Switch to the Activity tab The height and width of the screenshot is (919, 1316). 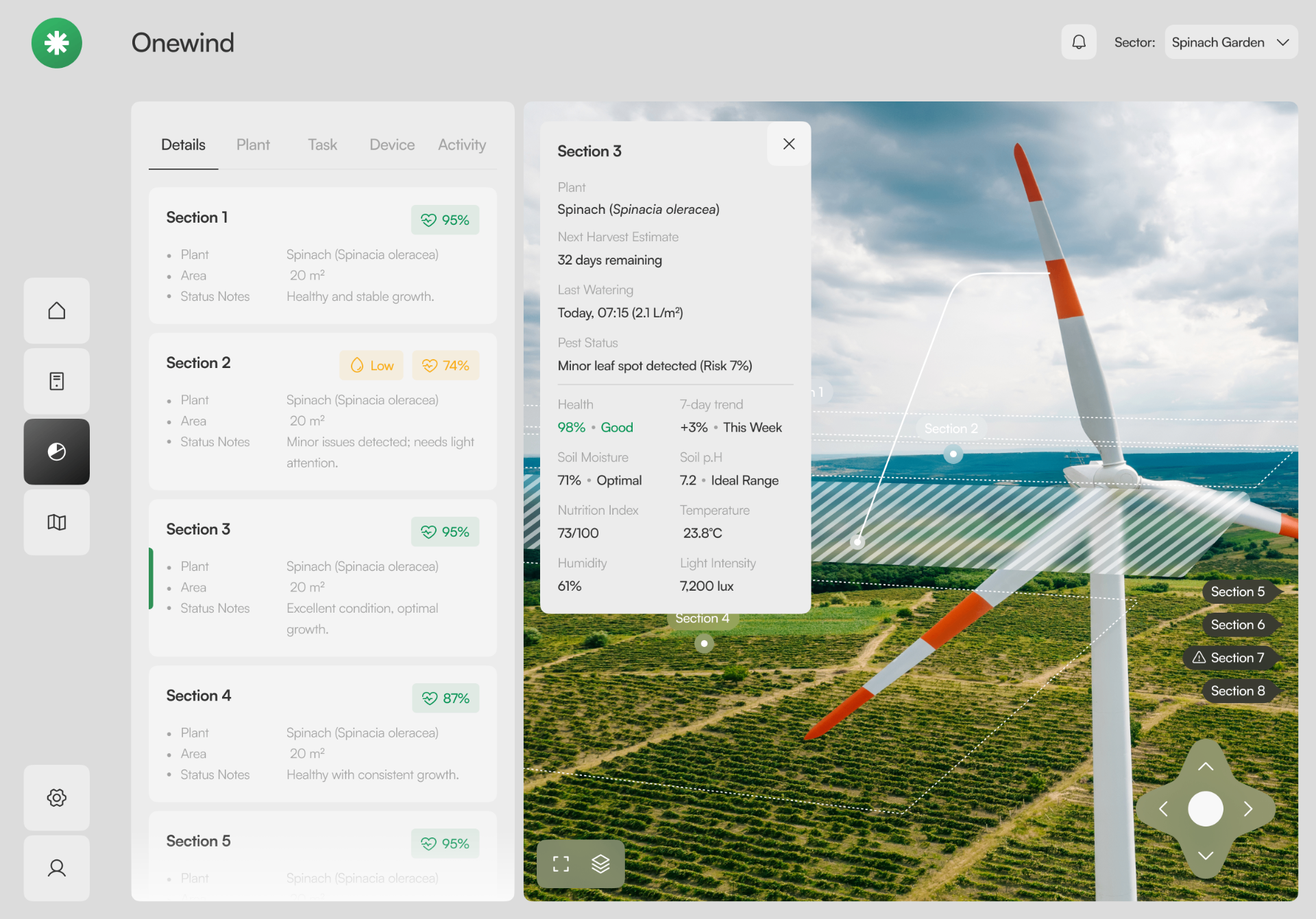click(x=462, y=145)
